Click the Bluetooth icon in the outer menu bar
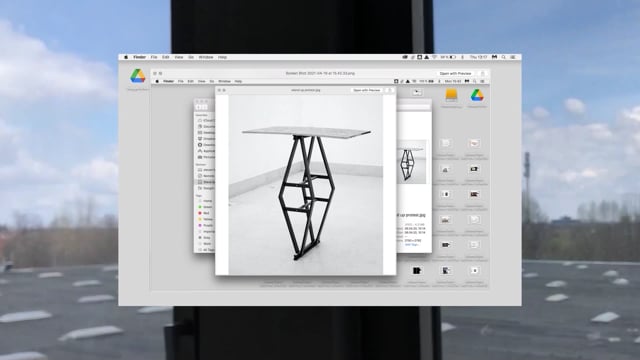The width and height of the screenshot is (640, 360). (x=462, y=57)
